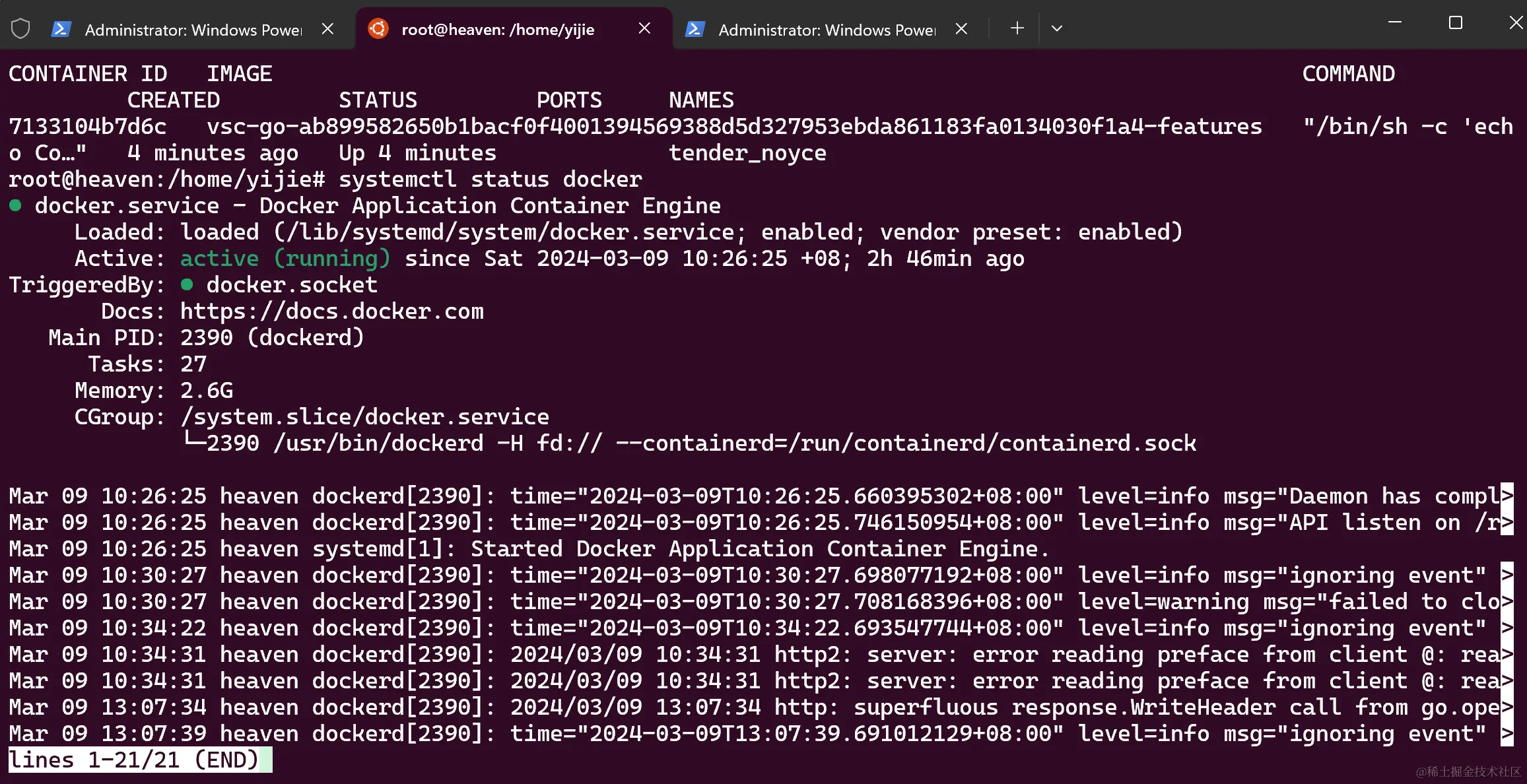Click the shield icon in the title bar
The image size is (1527, 784).
pos(20,28)
